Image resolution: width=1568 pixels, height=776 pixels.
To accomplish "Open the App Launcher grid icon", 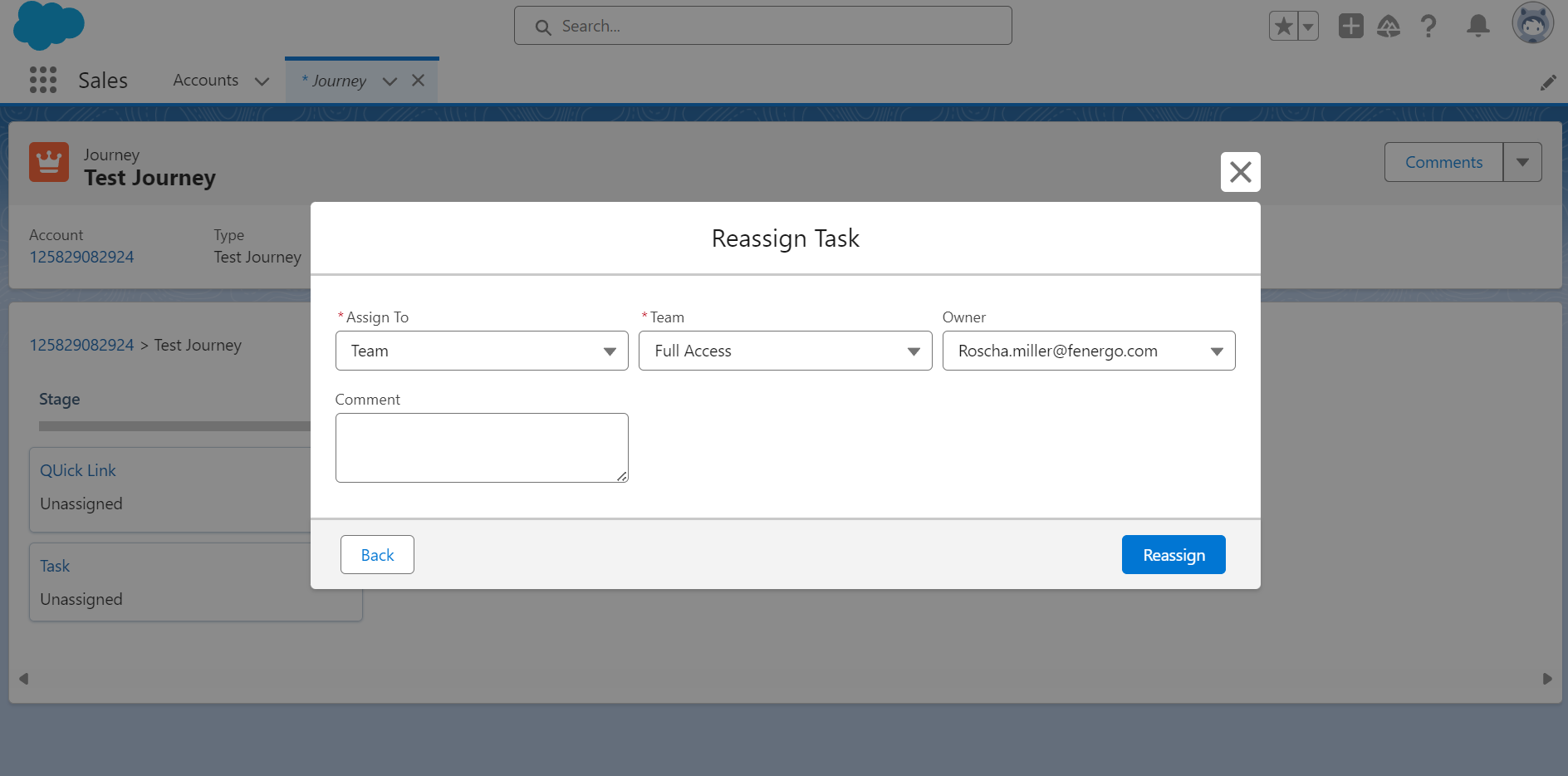I will 43,80.
